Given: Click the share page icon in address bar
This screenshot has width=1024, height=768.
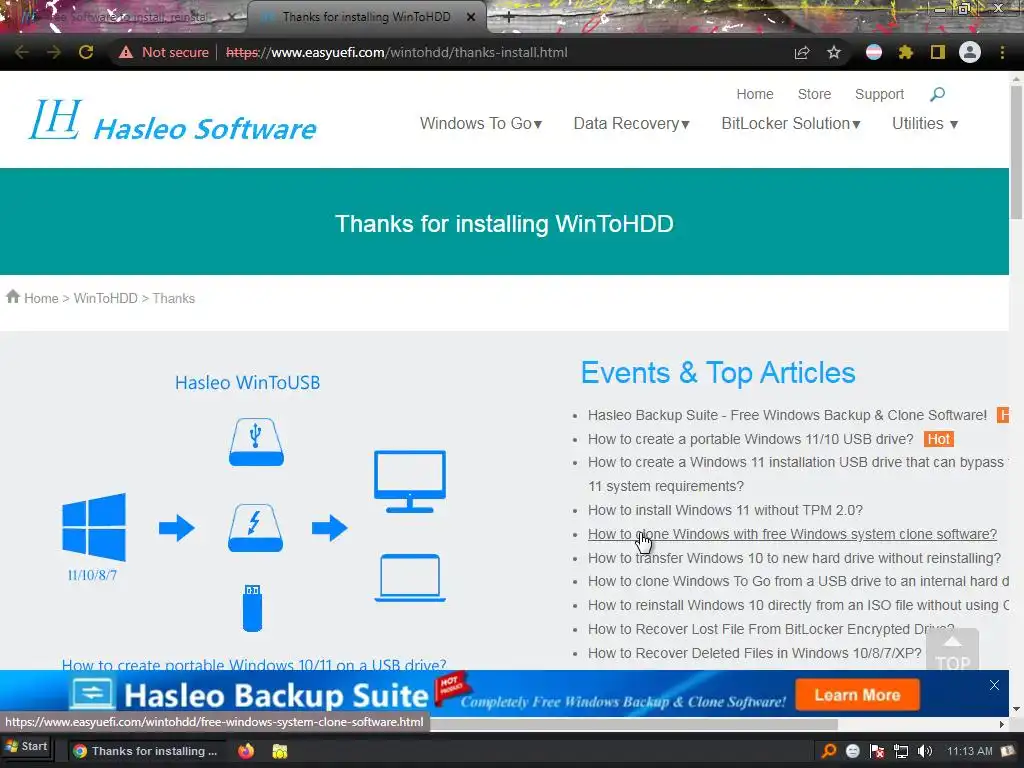Looking at the screenshot, I should pos(802,52).
